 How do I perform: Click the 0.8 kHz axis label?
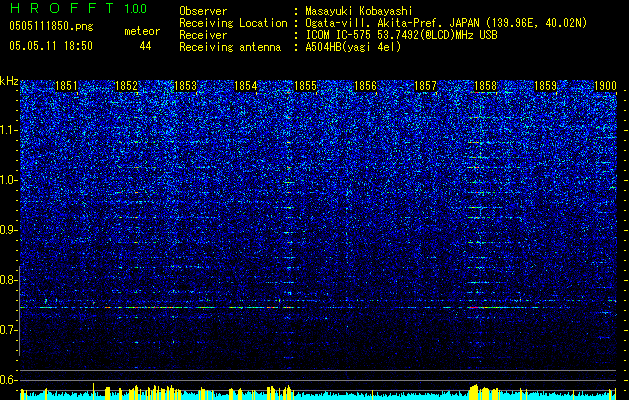(x=9, y=280)
